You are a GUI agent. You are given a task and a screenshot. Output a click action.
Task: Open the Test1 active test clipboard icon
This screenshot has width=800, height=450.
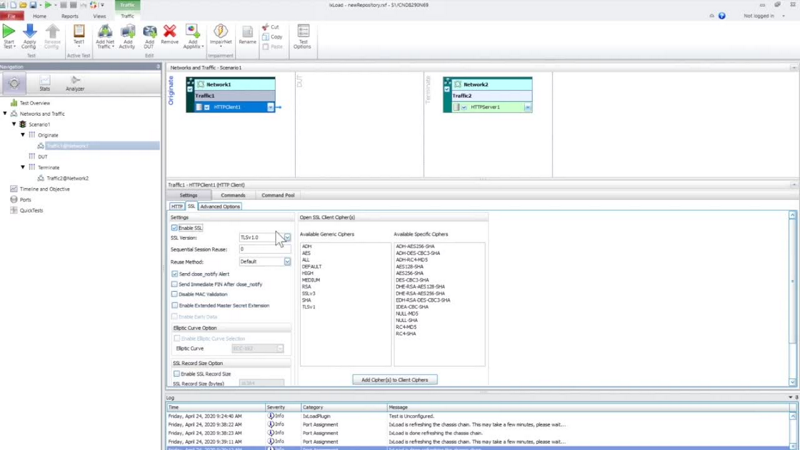click(79, 31)
